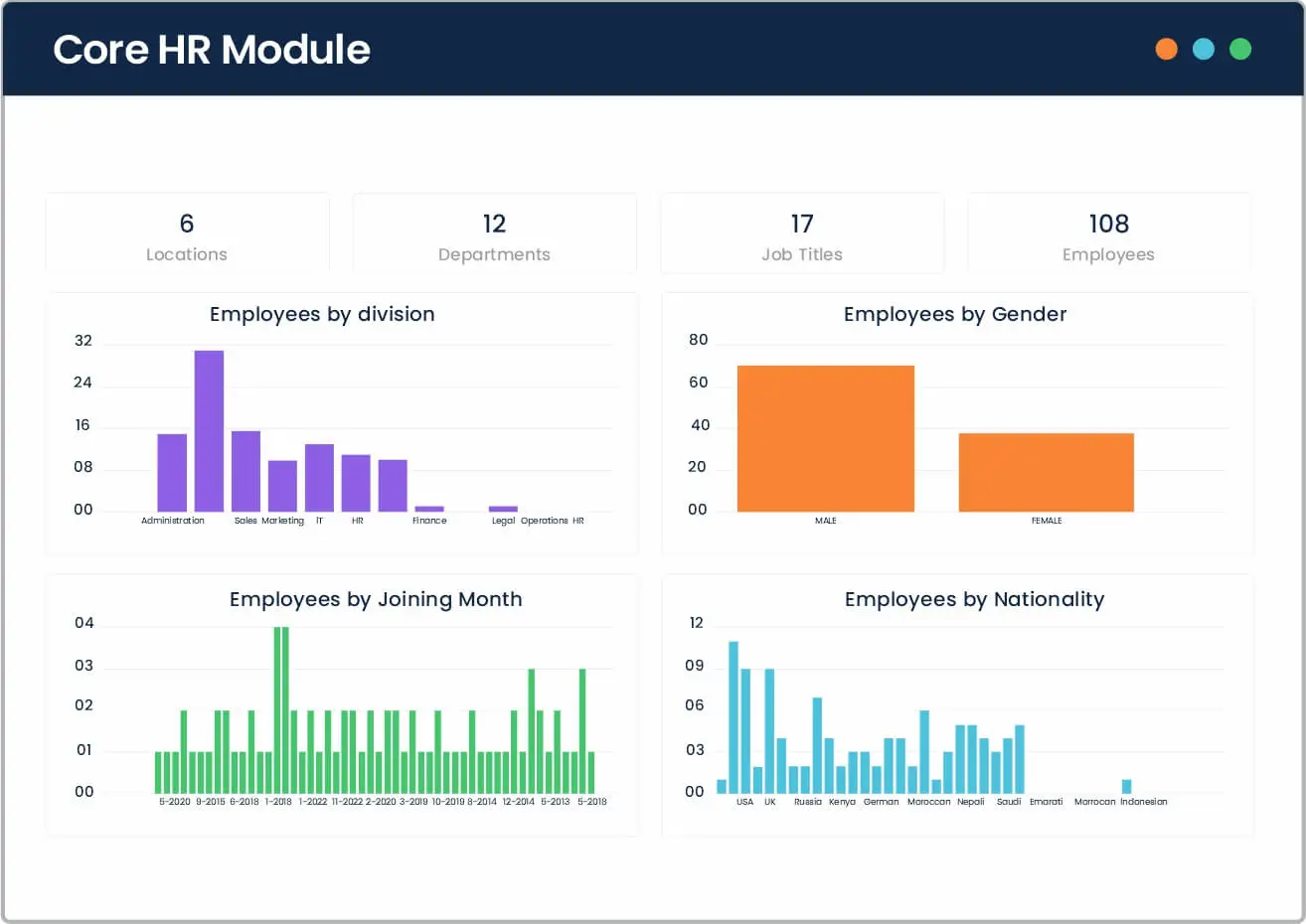Click the Finance bar in division chart

(x=429, y=509)
